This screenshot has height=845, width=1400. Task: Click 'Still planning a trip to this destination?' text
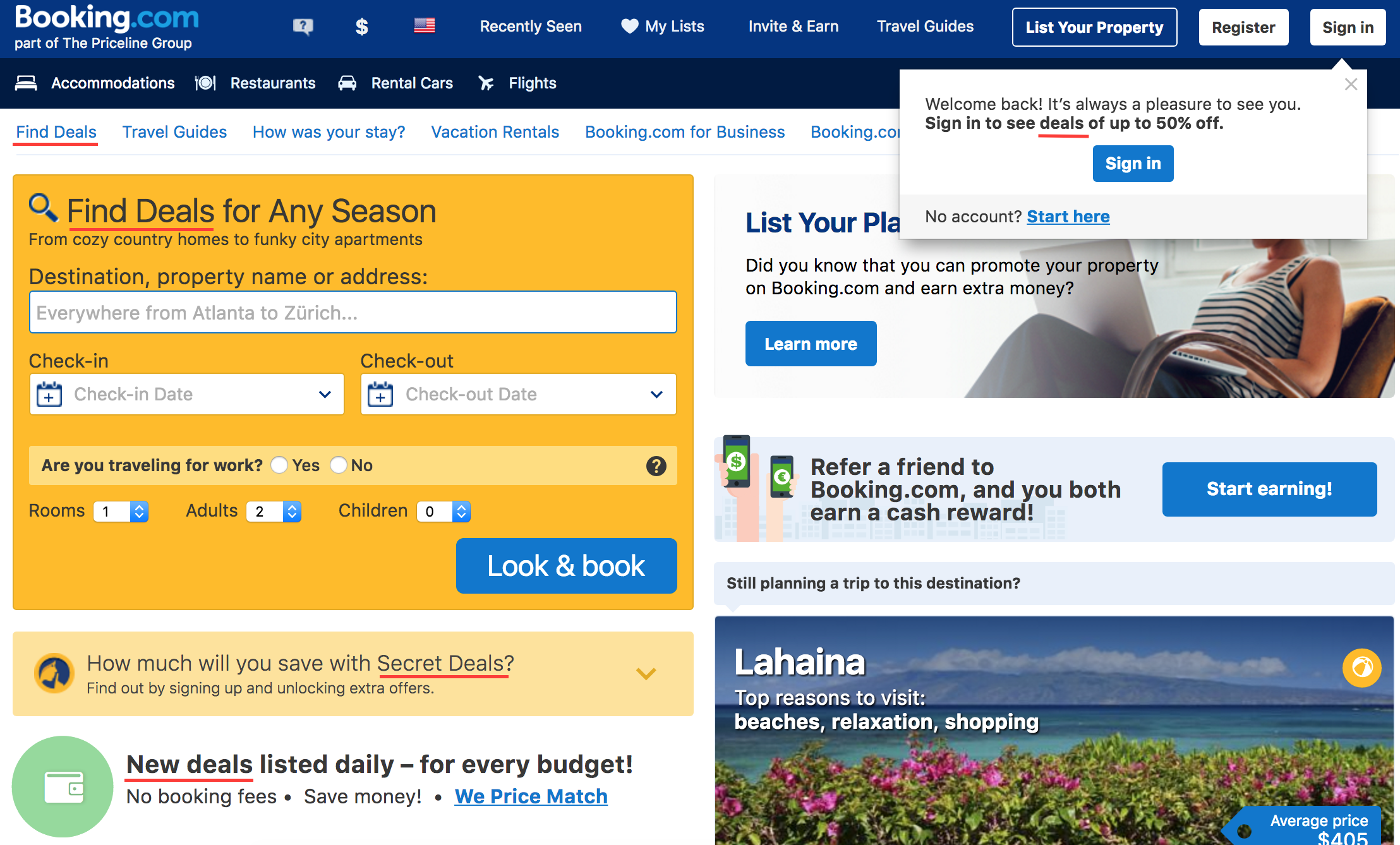point(873,583)
